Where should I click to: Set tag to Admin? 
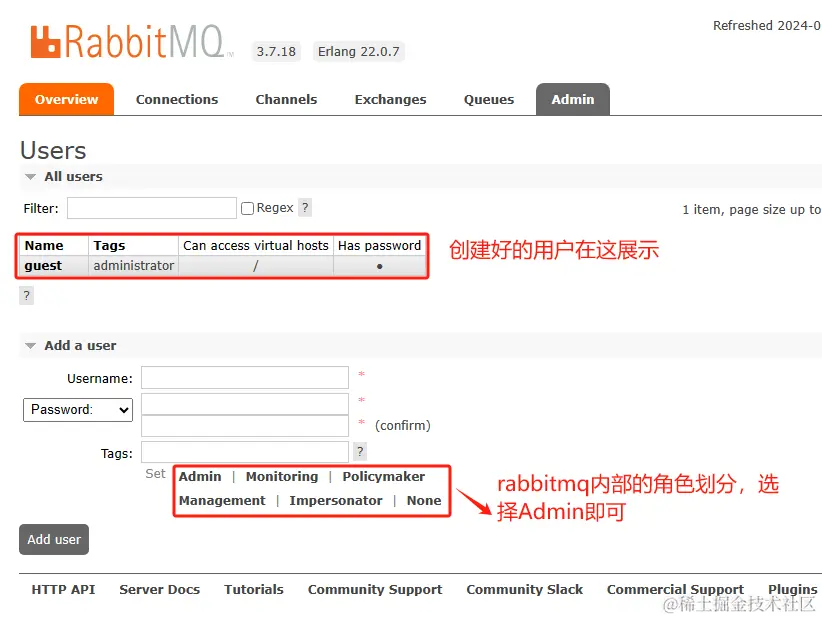click(200, 476)
